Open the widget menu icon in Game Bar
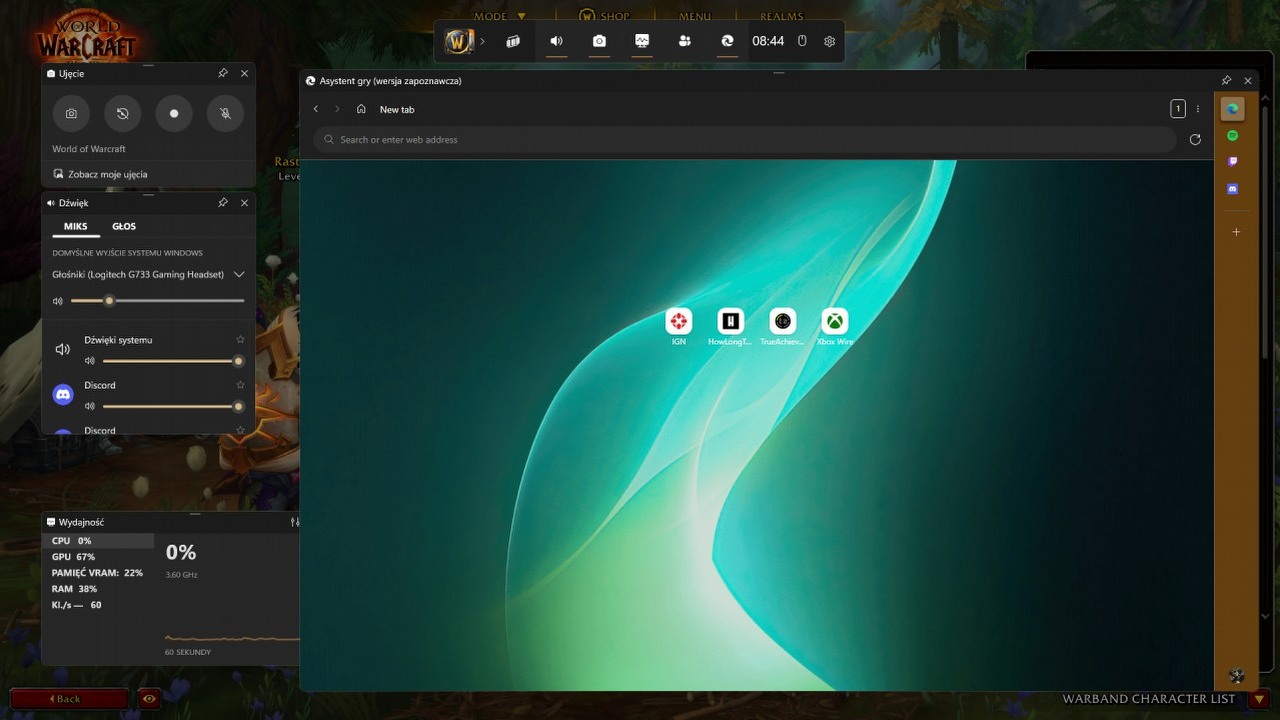This screenshot has height=720, width=1280. coord(513,42)
